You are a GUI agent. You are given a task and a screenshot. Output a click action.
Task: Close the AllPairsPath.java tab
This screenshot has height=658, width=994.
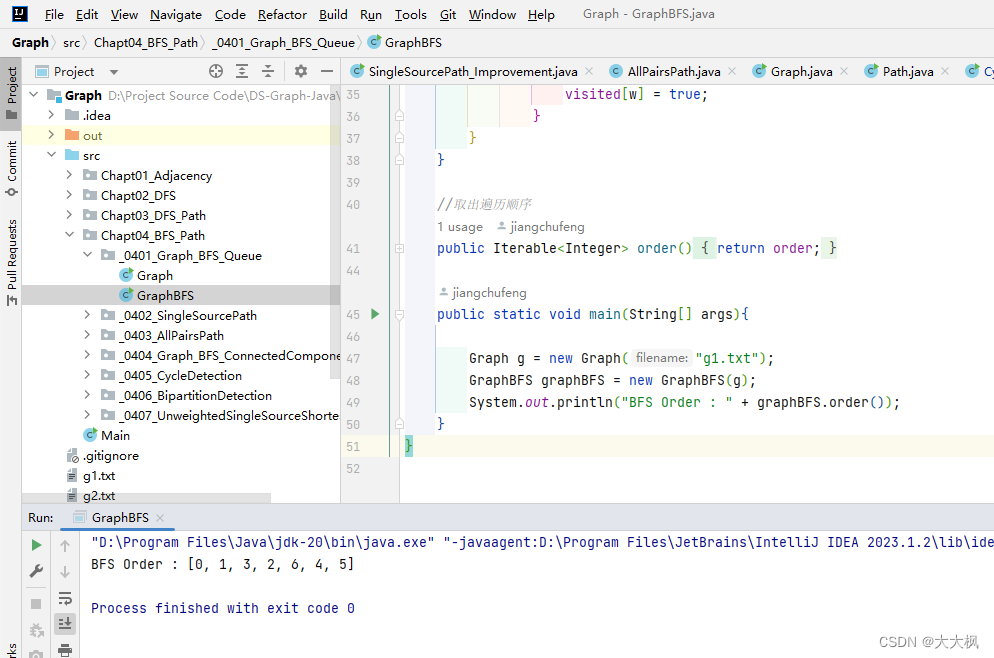tap(732, 71)
